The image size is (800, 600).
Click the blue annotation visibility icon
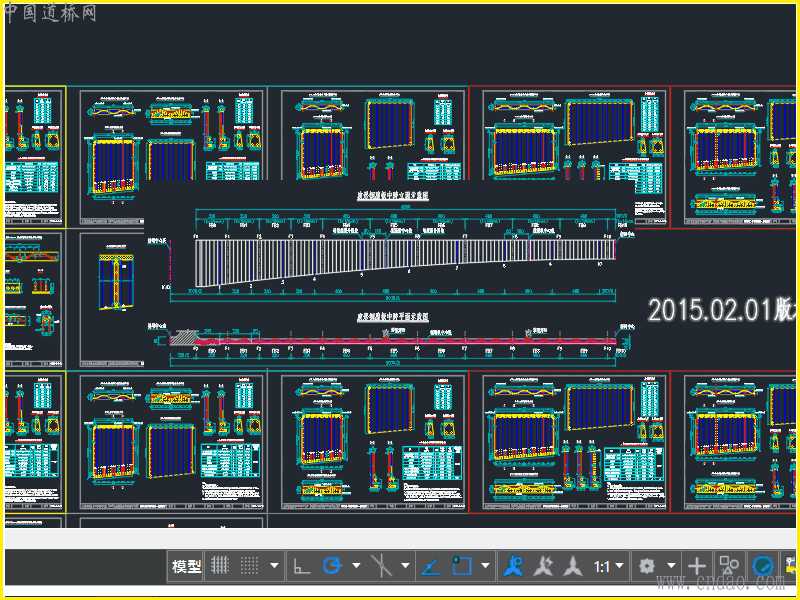pyautogui.click(x=513, y=567)
